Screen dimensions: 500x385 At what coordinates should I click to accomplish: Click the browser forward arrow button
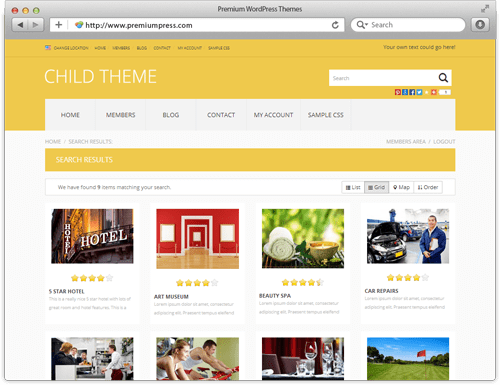(x=36, y=25)
